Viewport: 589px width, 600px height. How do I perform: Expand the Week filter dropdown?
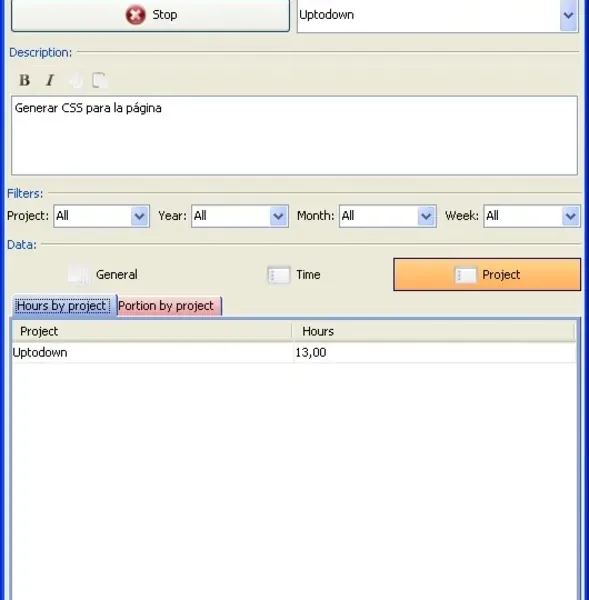pyautogui.click(x=570, y=216)
